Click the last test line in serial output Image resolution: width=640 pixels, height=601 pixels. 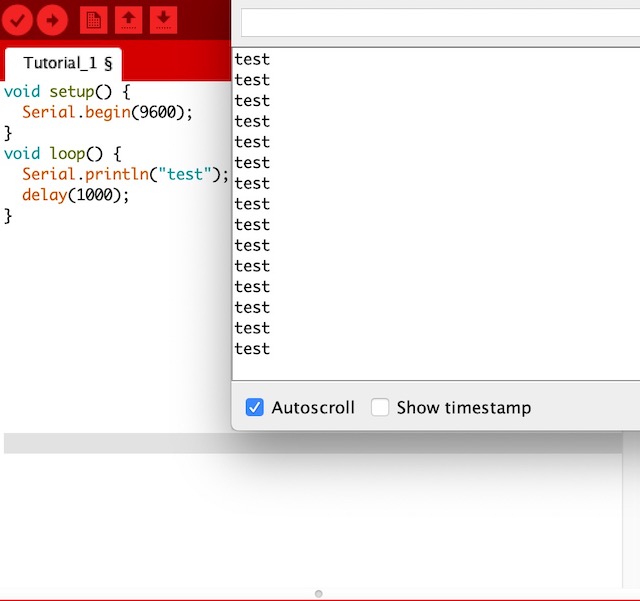coord(252,349)
